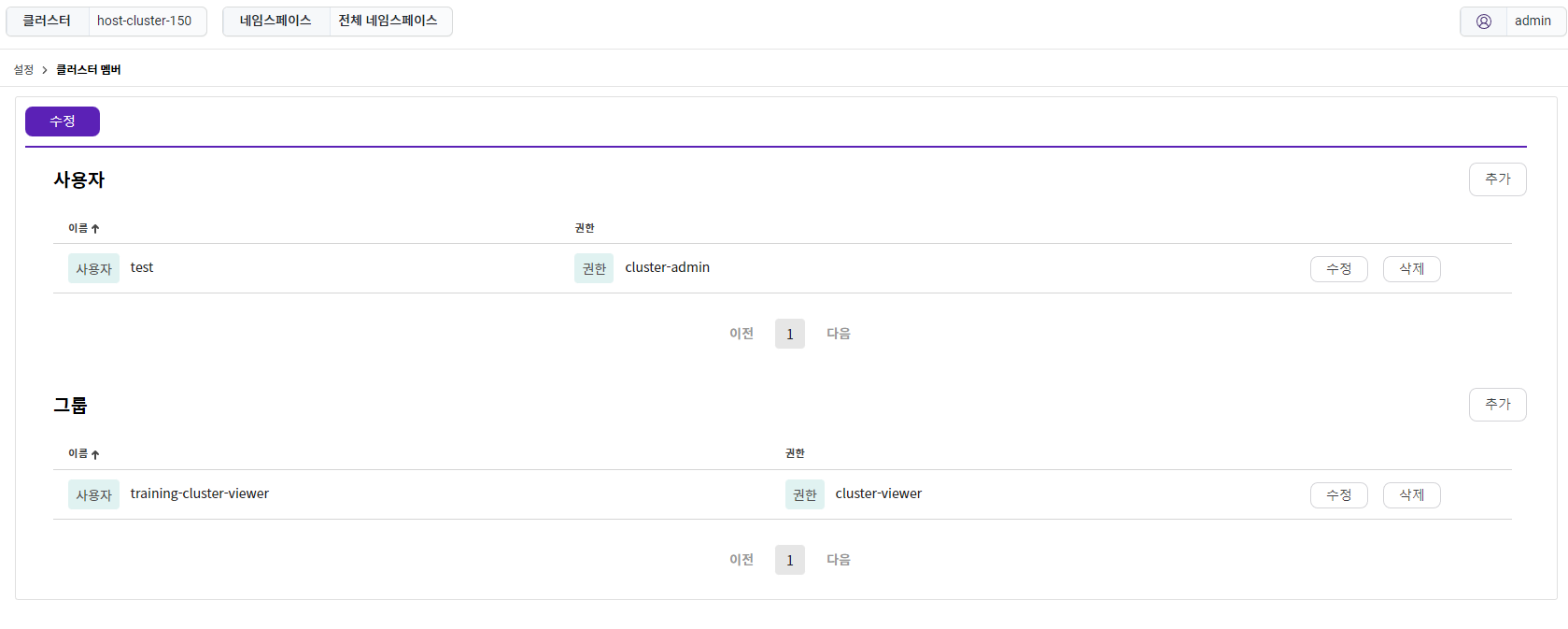
Task: Go to previous page in 사용자 table
Action: click(x=742, y=334)
